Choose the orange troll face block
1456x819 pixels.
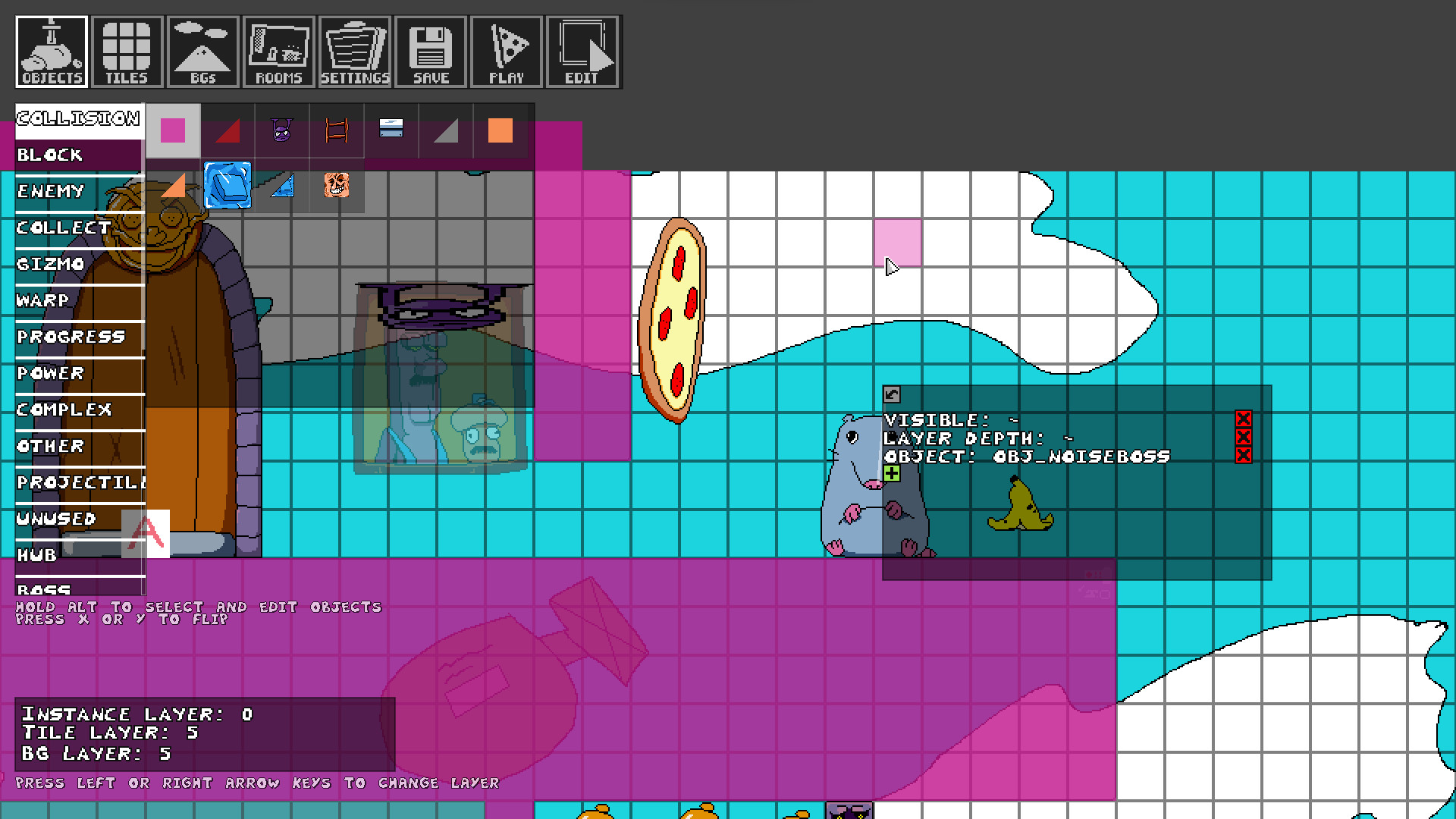(336, 185)
